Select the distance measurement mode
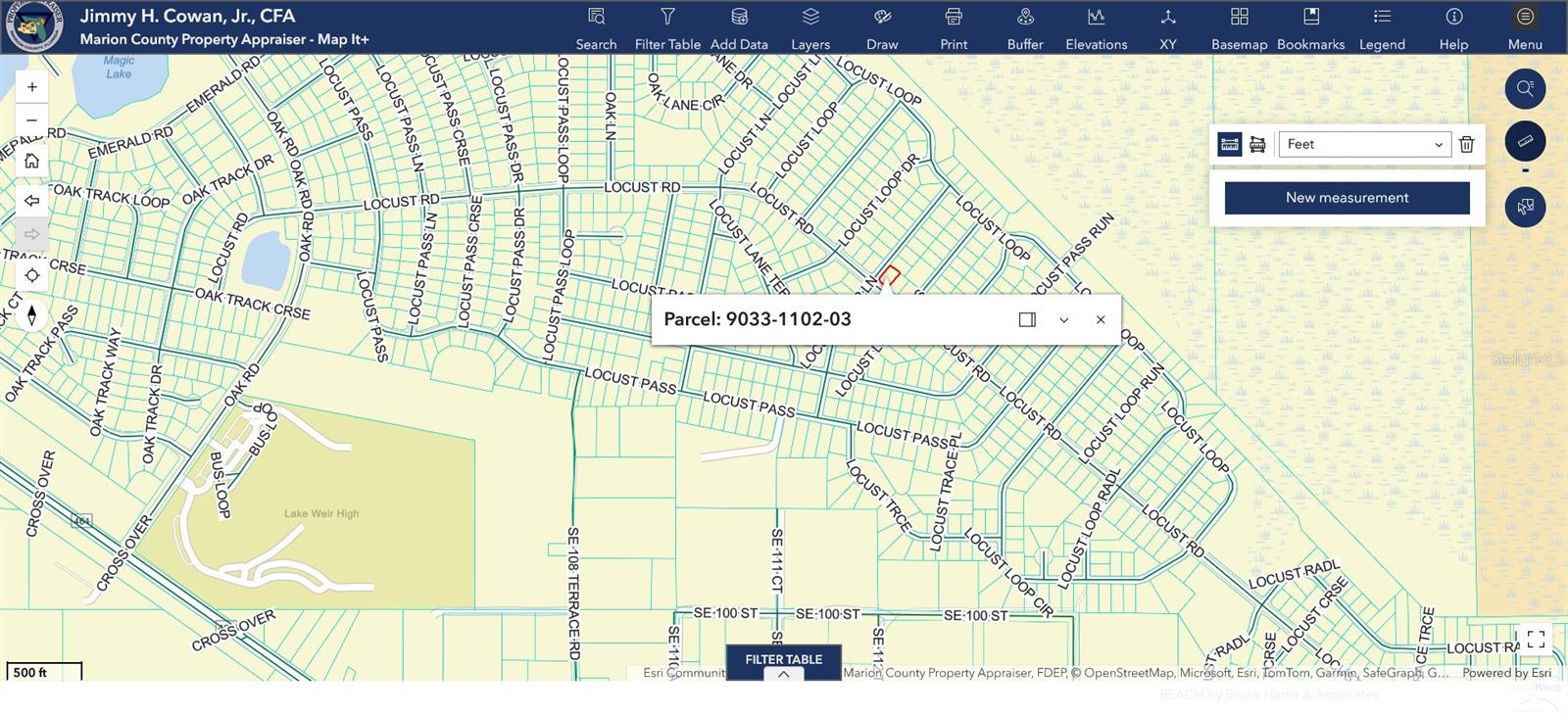1568x716 pixels. (x=1229, y=144)
